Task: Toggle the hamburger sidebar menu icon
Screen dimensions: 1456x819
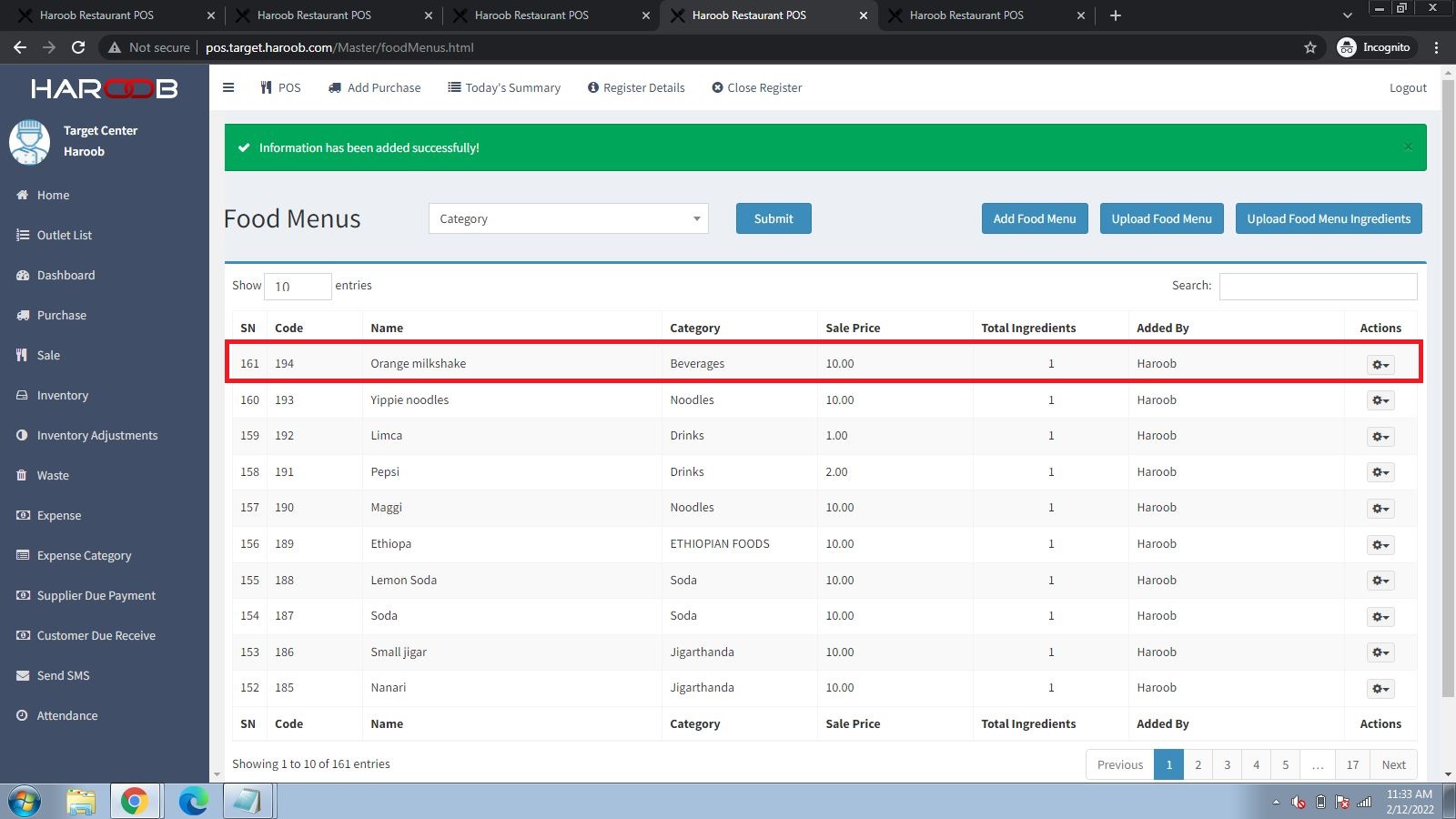Action: point(228,87)
